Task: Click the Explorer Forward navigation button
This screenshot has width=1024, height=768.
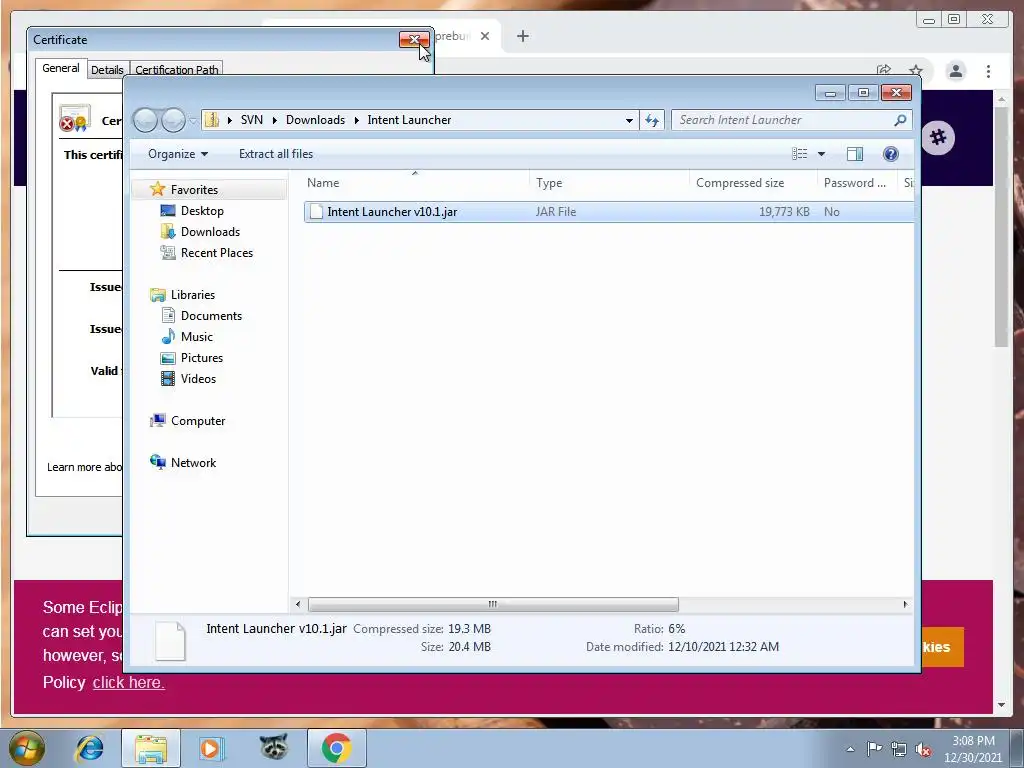Action: (x=173, y=120)
